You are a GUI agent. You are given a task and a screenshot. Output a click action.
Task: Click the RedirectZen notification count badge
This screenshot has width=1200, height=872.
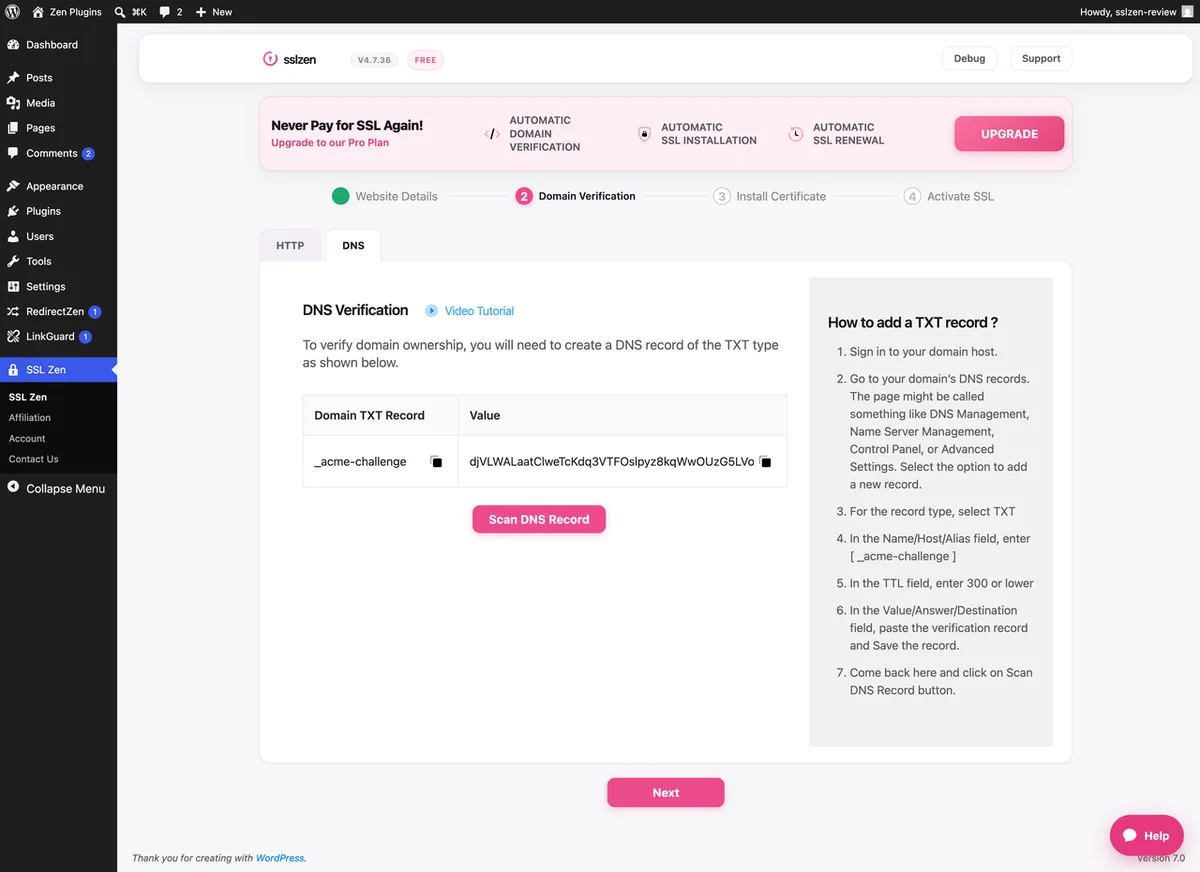(95, 312)
